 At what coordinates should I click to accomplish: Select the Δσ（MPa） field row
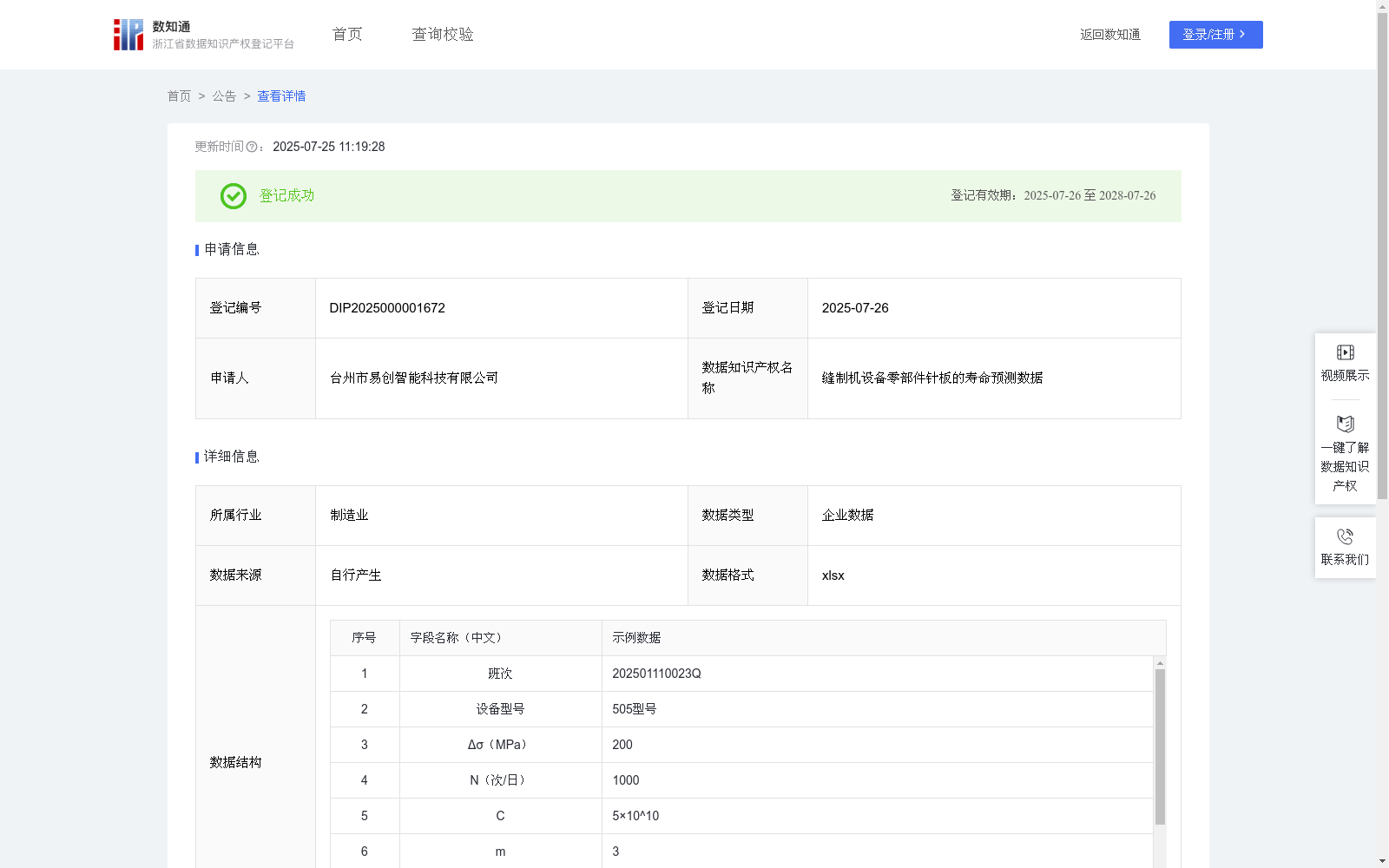point(741,745)
